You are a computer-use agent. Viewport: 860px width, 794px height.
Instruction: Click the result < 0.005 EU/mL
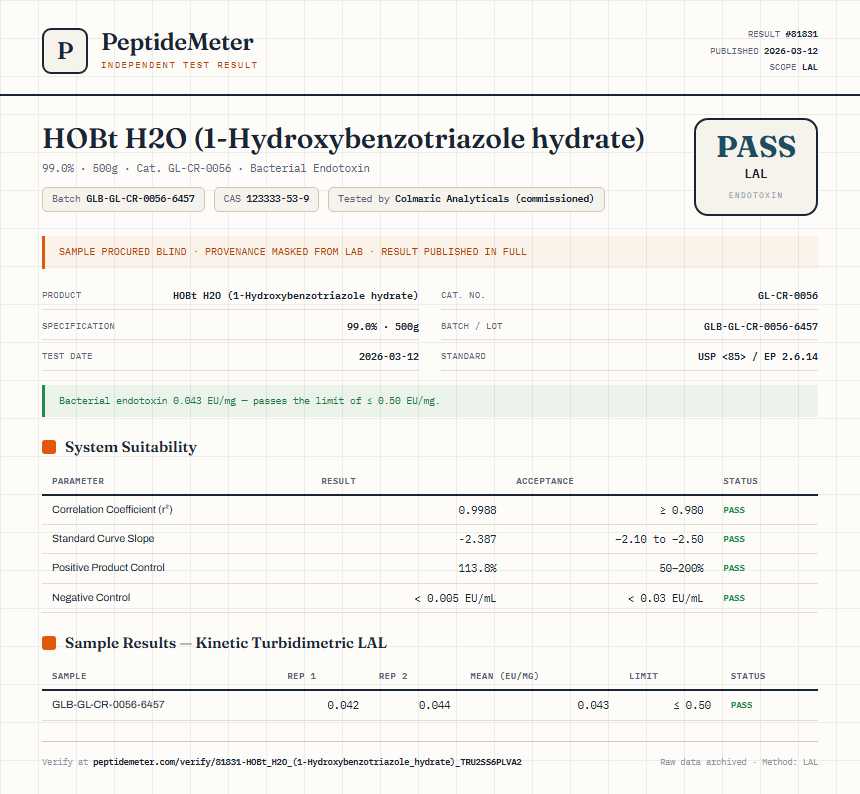pyautogui.click(x=455, y=598)
